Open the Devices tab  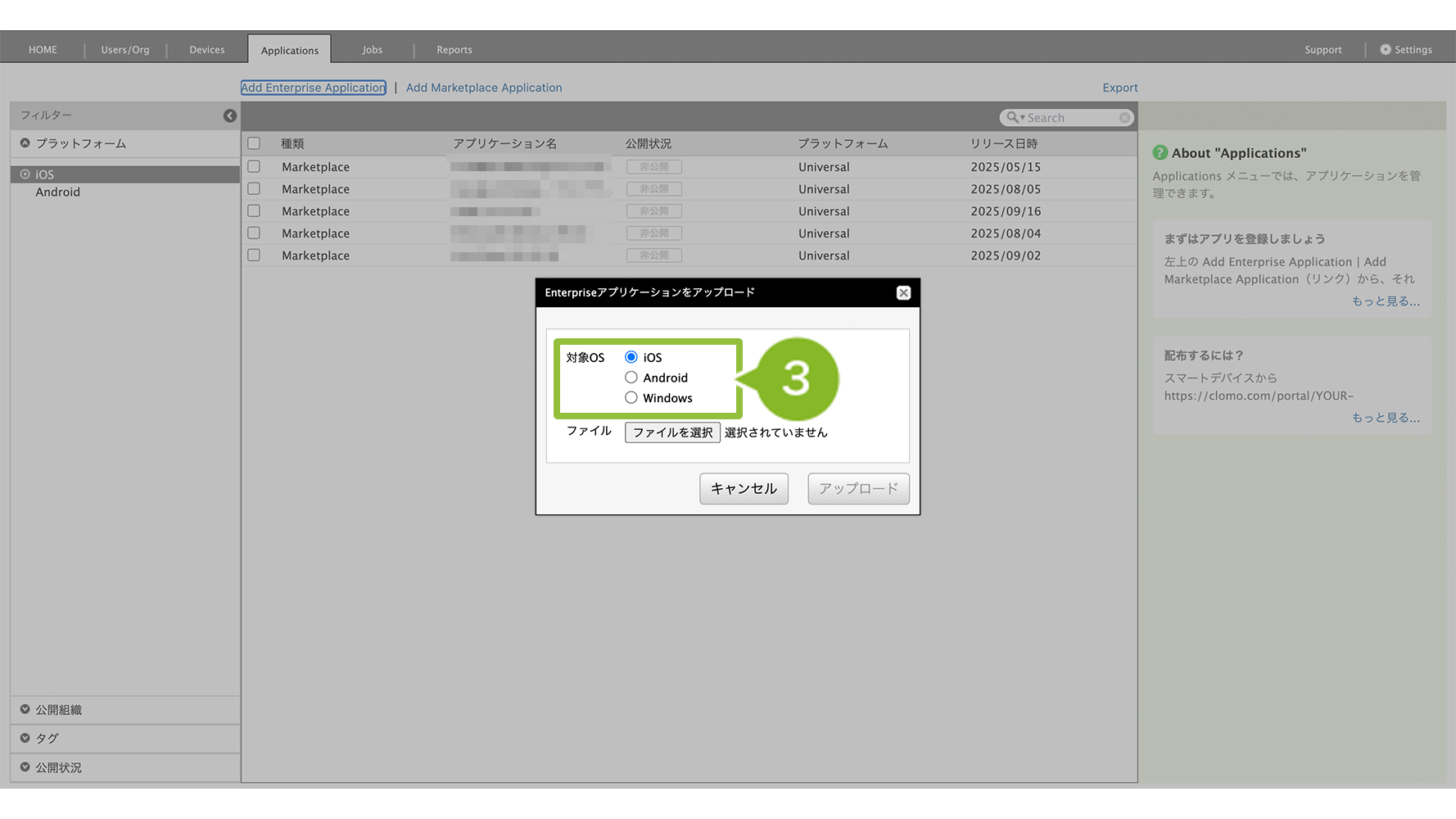coord(206,50)
